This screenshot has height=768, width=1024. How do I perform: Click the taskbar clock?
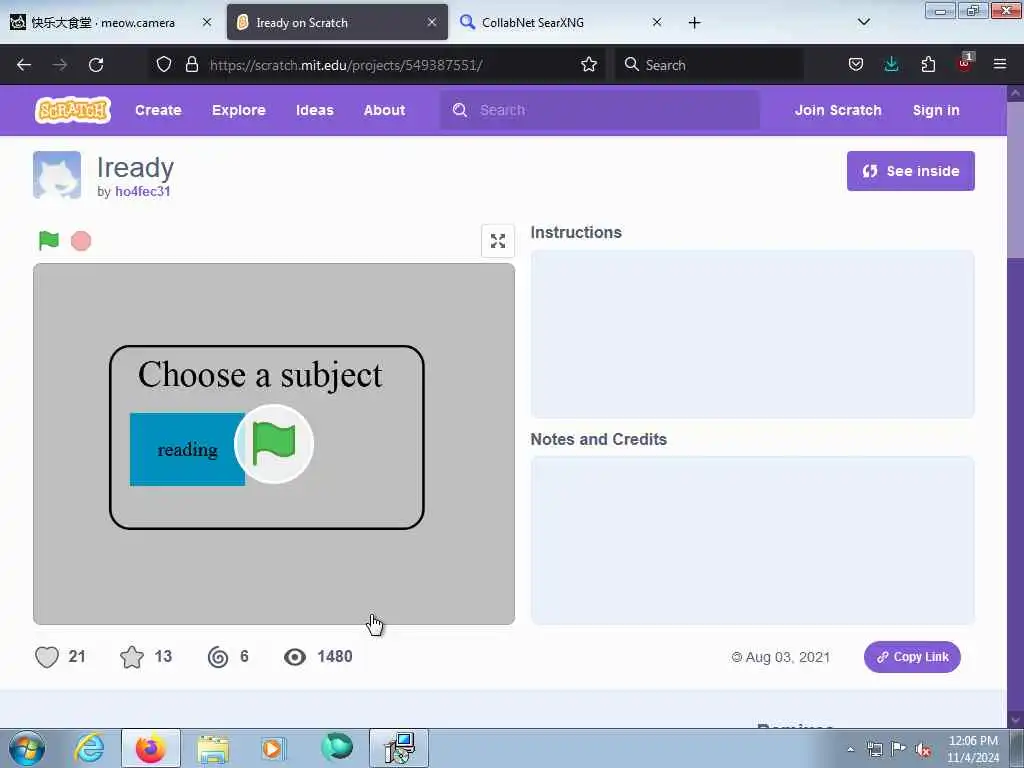[973, 749]
